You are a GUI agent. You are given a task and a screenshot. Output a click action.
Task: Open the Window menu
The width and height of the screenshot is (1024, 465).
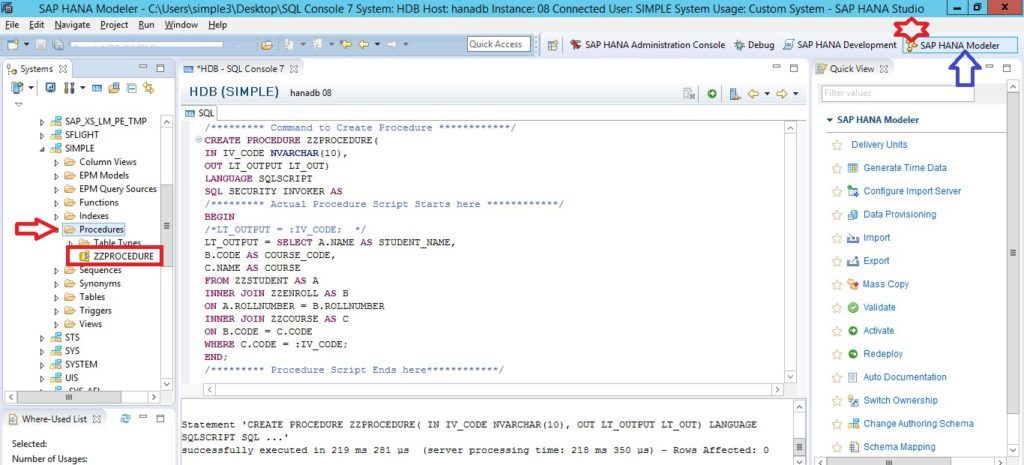coord(181,25)
